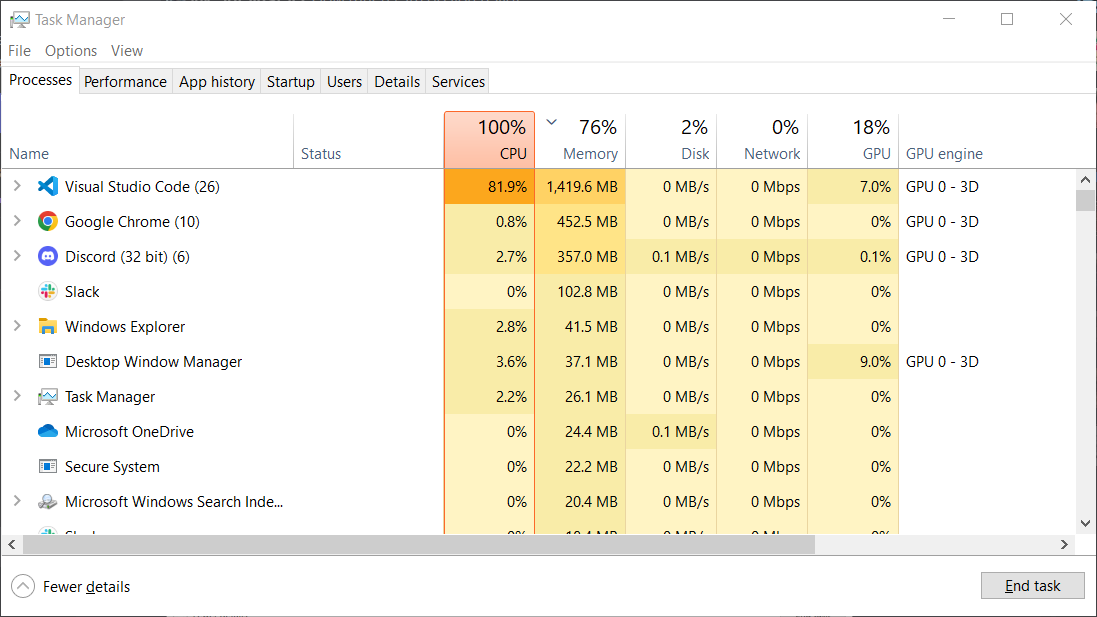Expand the Windows Explorer process group

pyautogui.click(x=17, y=326)
